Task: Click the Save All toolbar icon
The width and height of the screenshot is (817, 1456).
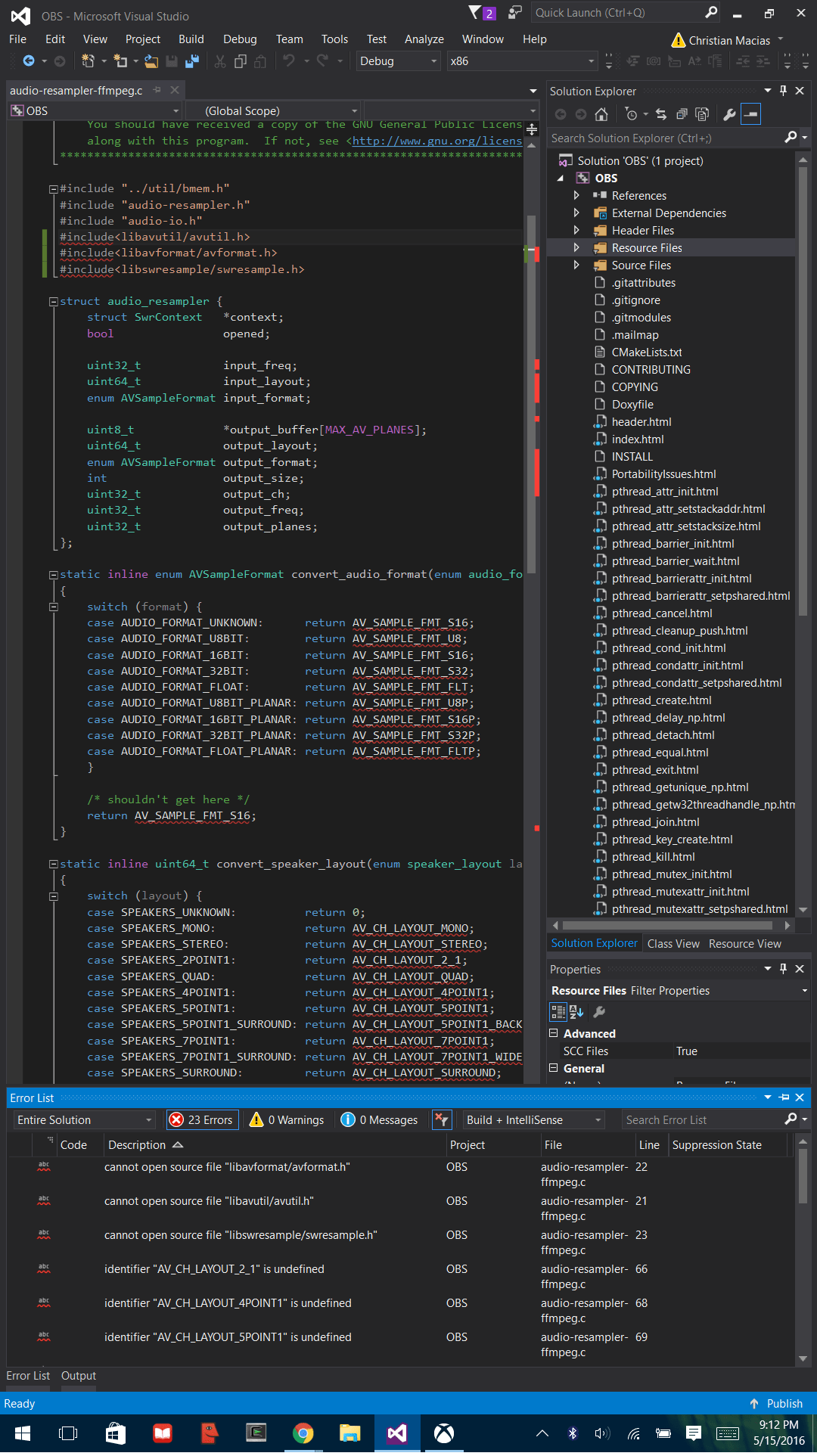Action: pos(192,61)
